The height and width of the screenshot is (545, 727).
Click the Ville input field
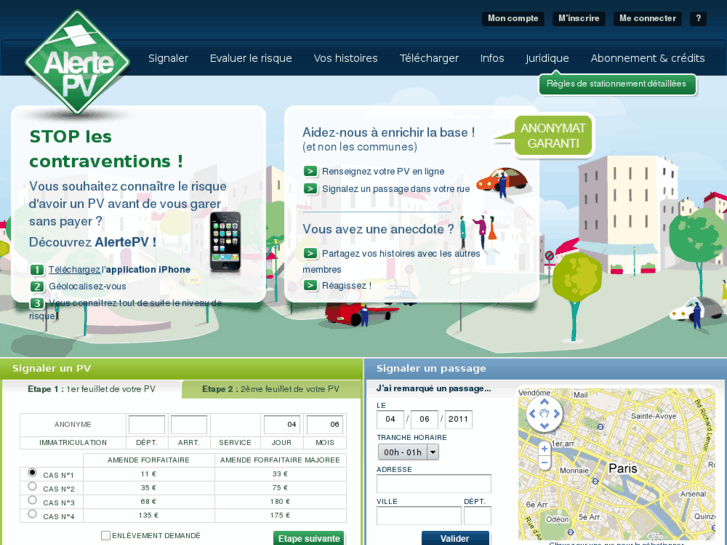pos(419,516)
